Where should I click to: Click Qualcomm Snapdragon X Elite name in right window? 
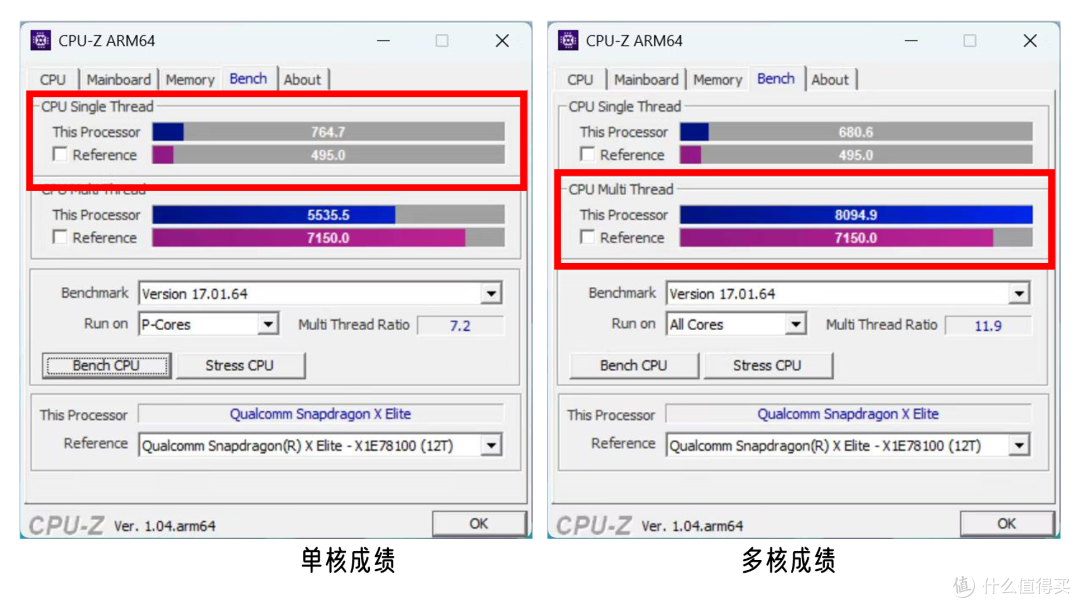848,414
